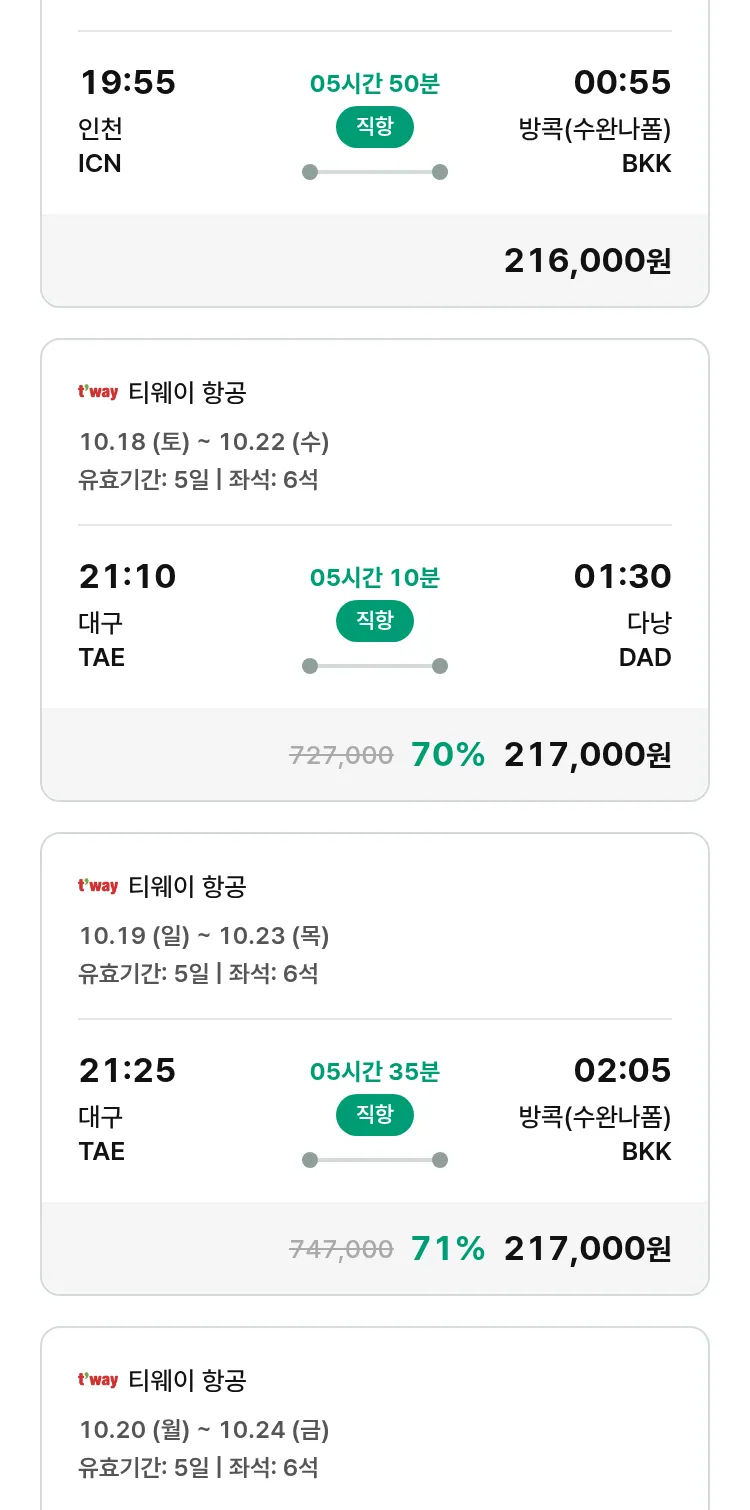The height and width of the screenshot is (1510, 750).
Task: Tap the 19:55 Incheon departure time
Action: click(127, 82)
